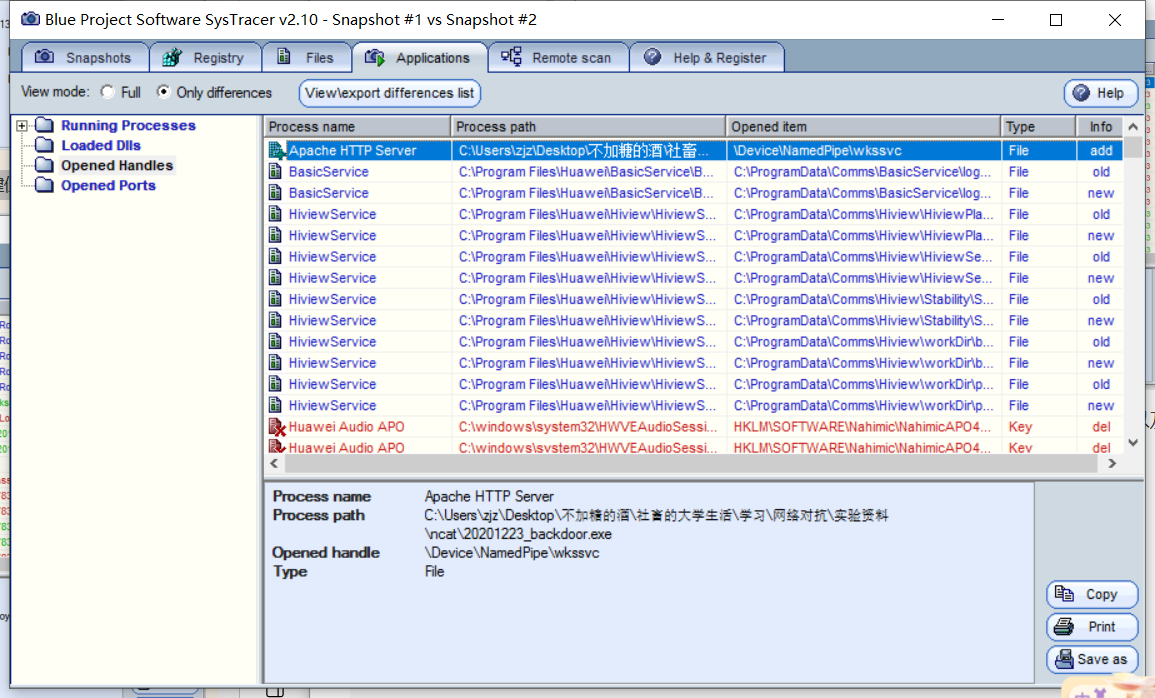Click the horizontal scroll left arrow
This screenshot has height=698, width=1155.
pyautogui.click(x=274, y=463)
